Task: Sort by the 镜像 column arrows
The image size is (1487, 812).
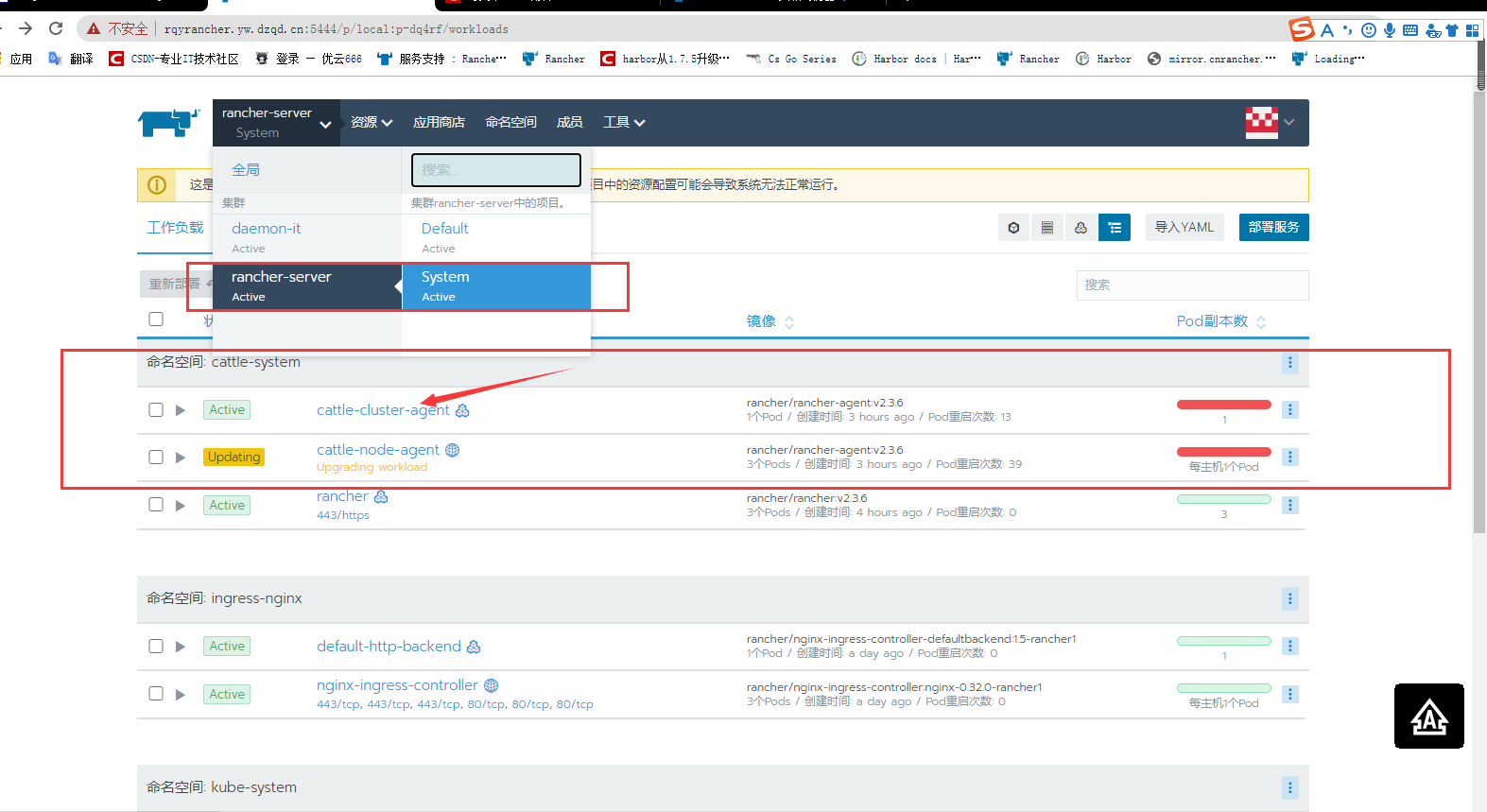Action: [789, 322]
